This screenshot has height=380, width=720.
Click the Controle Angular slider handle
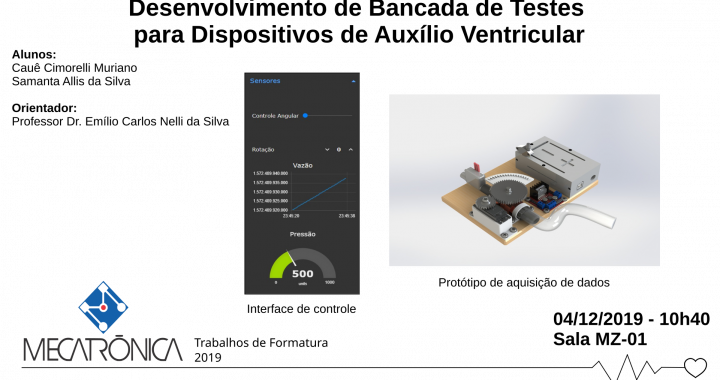coord(305,116)
